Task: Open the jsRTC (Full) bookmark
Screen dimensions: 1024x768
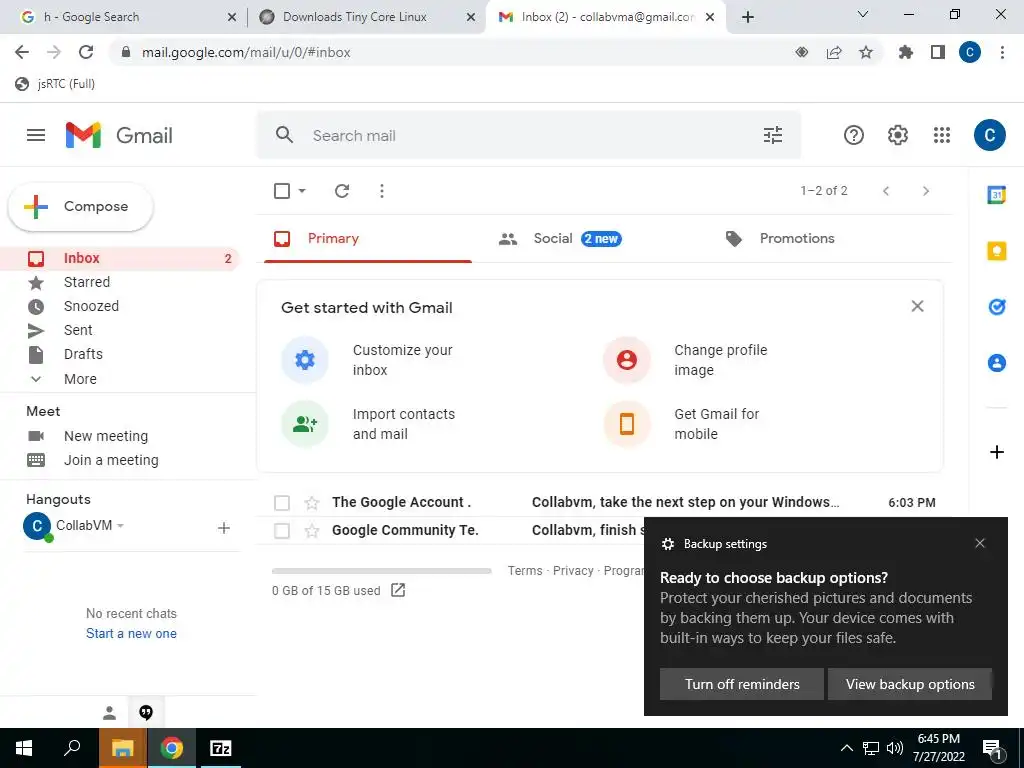Action: tap(56, 84)
